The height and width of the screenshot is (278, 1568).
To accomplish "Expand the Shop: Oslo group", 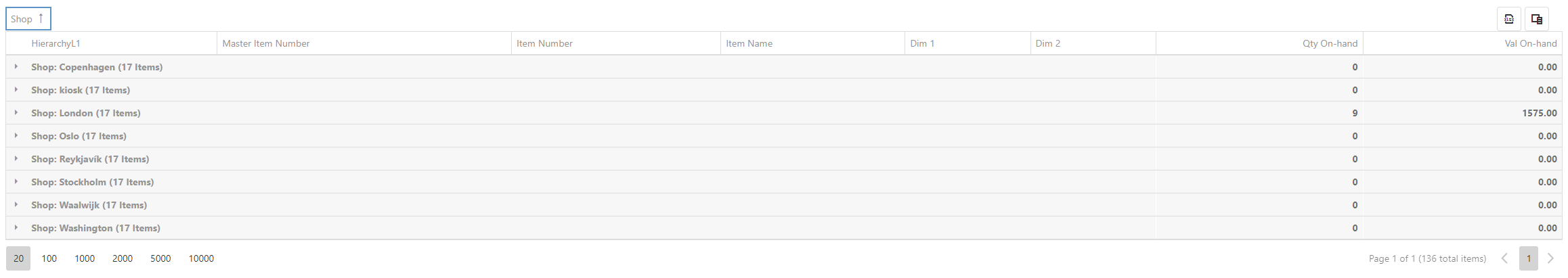I will (x=16, y=136).
